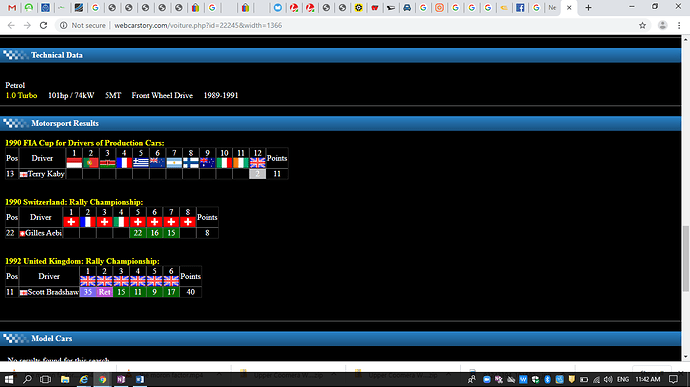This screenshot has width=690, height=387.
Task: Switch to the Facebook tab
Action: point(520,7)
